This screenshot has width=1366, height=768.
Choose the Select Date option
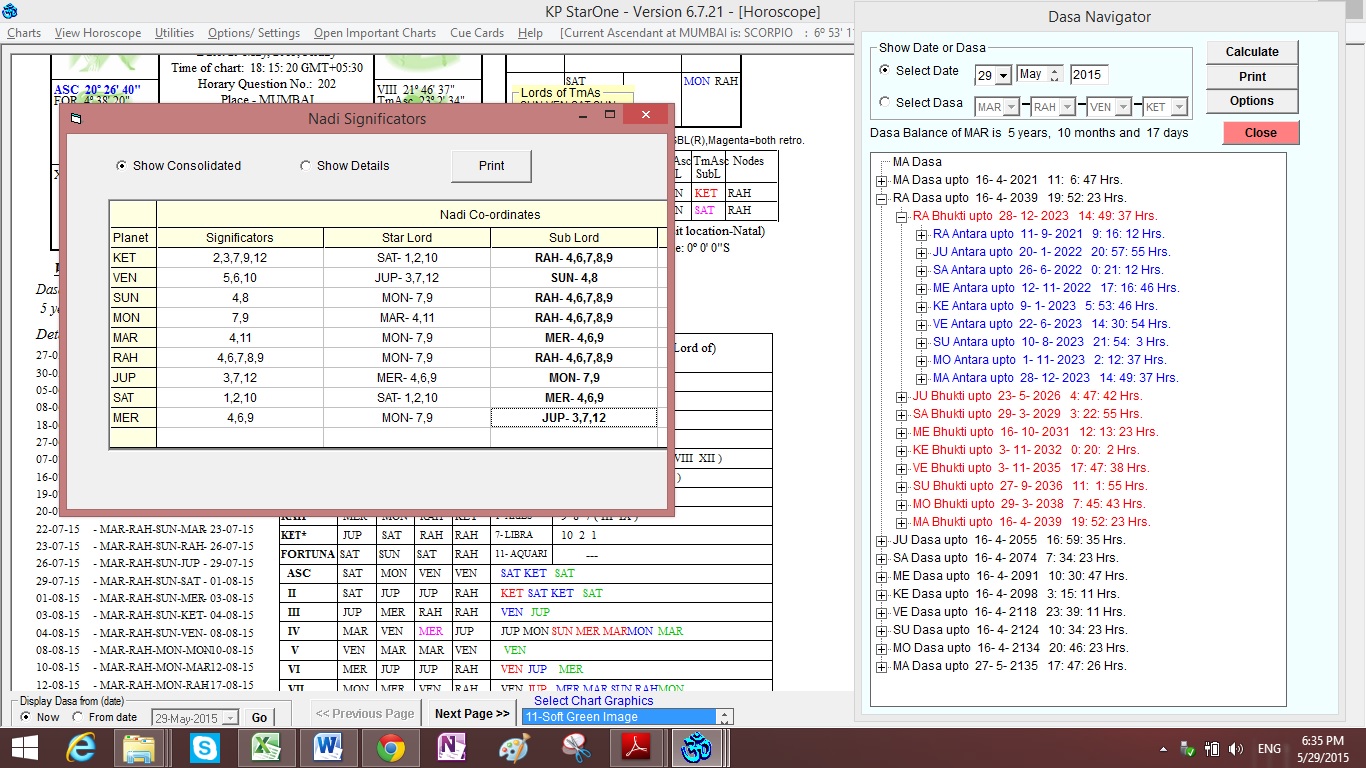pyautogui.click(x=884, y=71)
